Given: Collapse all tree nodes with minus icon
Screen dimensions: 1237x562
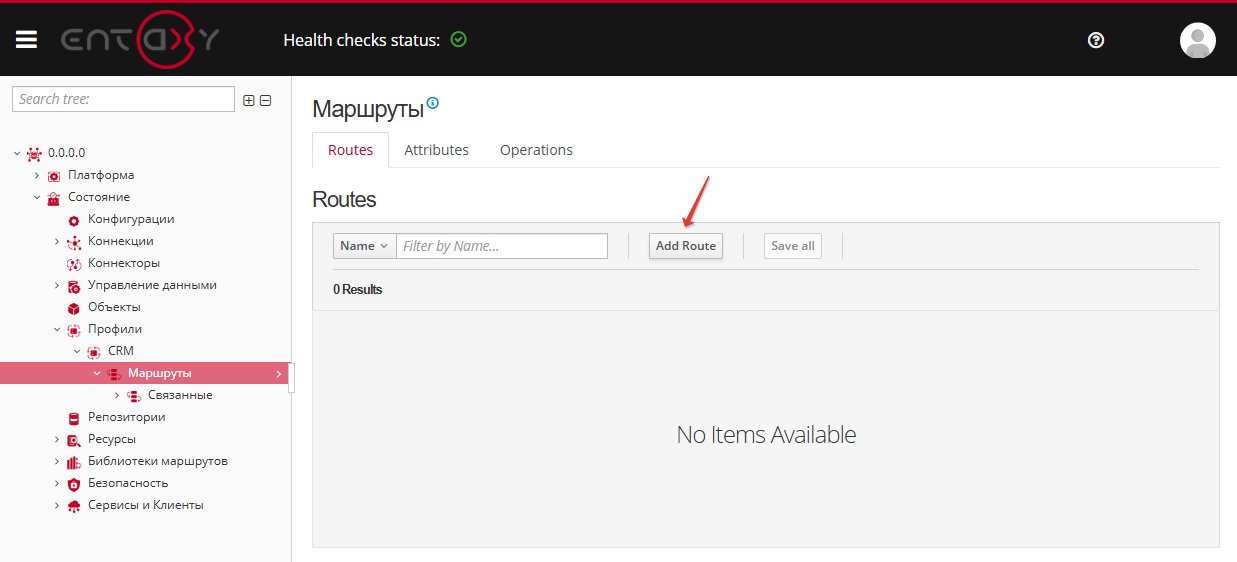Looking at the screenshot, I should (x=265, y=100).
